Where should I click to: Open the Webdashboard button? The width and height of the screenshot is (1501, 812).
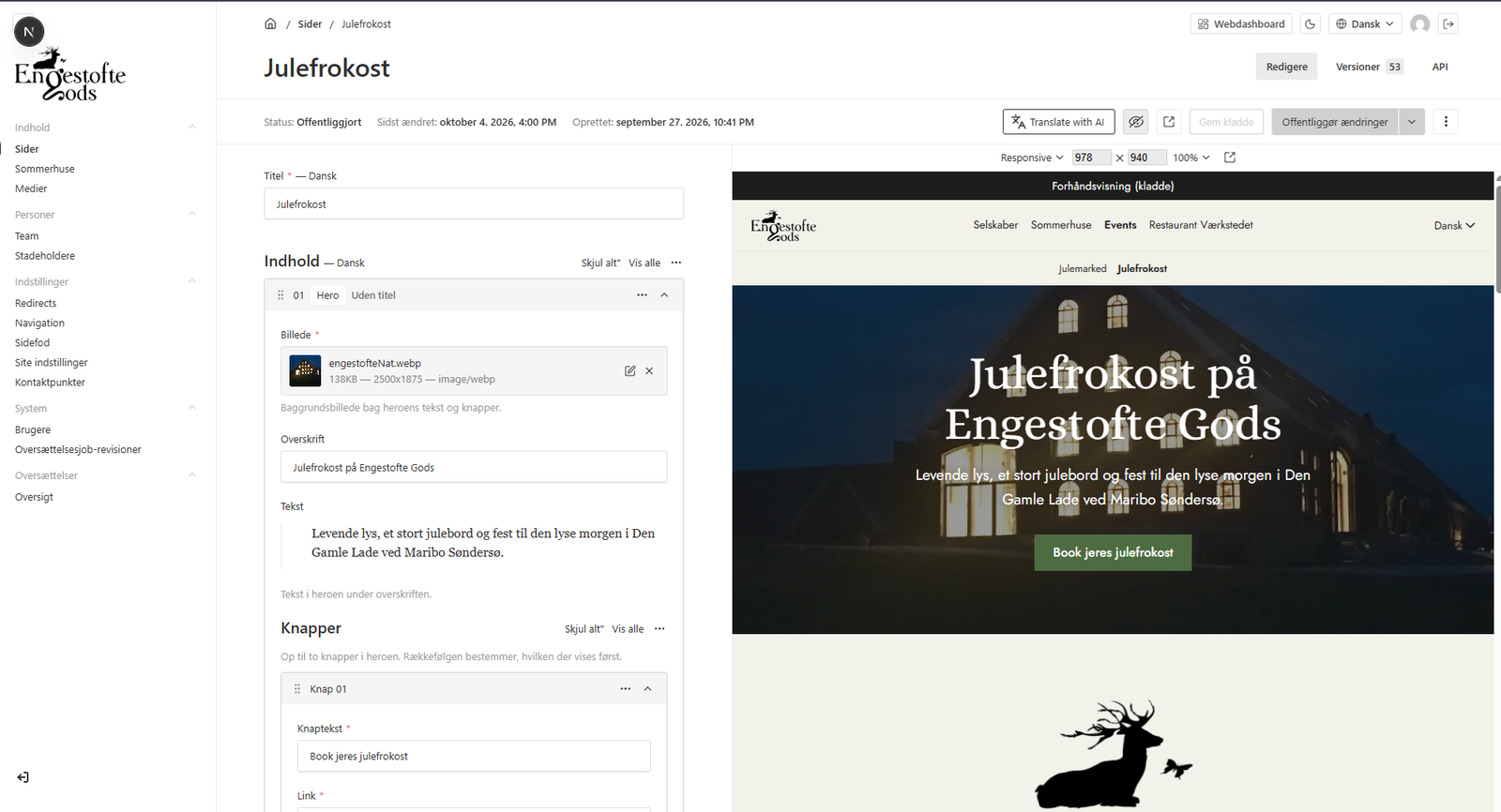click(x=1240, y=24)
